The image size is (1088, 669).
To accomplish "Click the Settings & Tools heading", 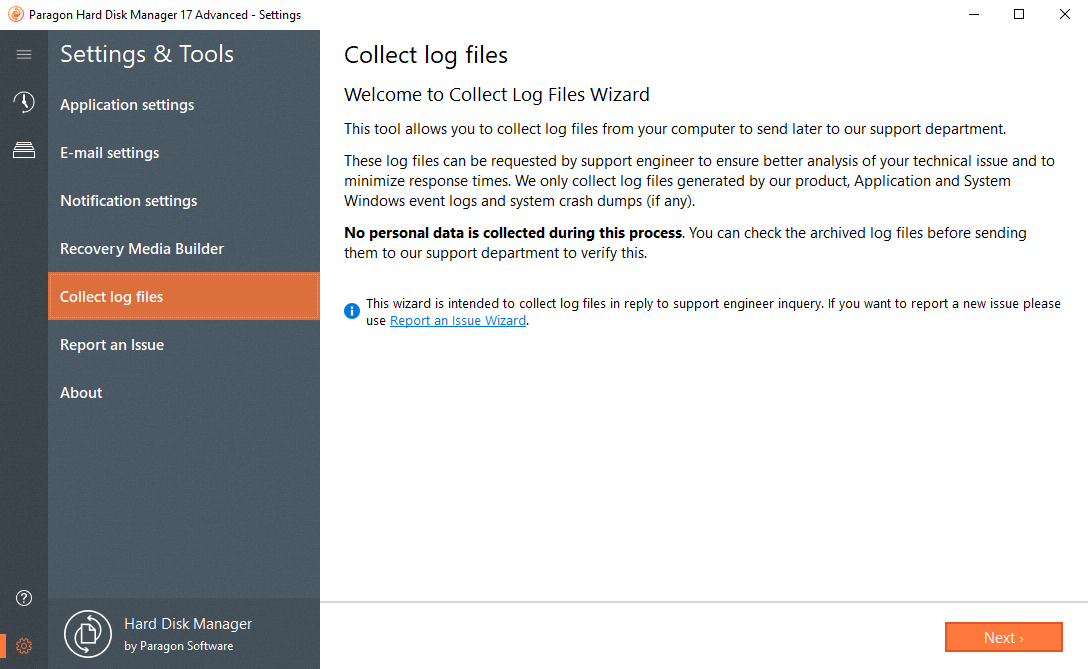I will [x=146, y=54].
